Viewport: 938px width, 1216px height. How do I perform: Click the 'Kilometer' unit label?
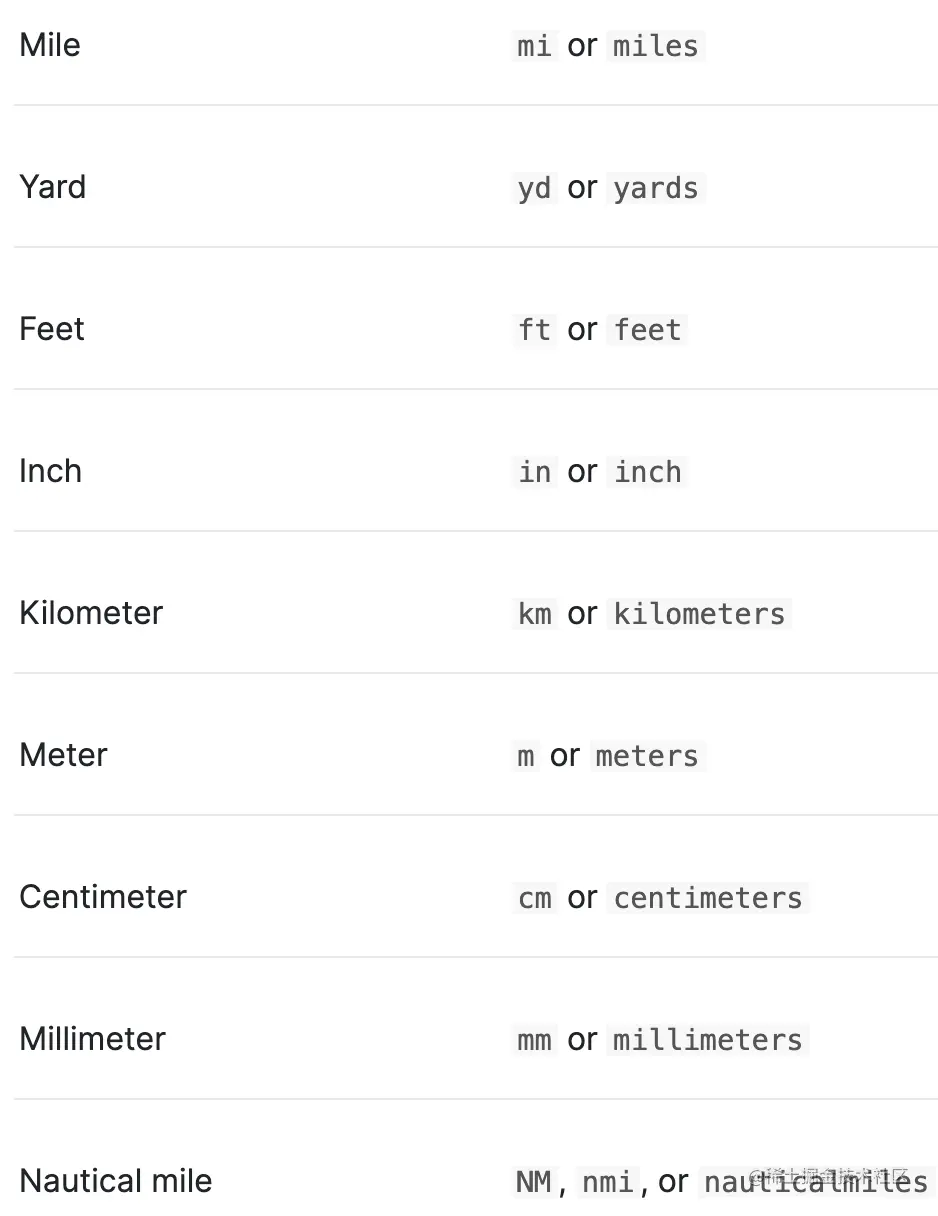[x=91, y=613]
